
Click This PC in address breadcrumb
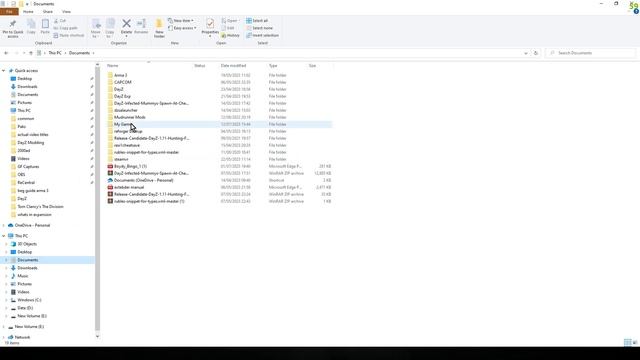(55, 53)
